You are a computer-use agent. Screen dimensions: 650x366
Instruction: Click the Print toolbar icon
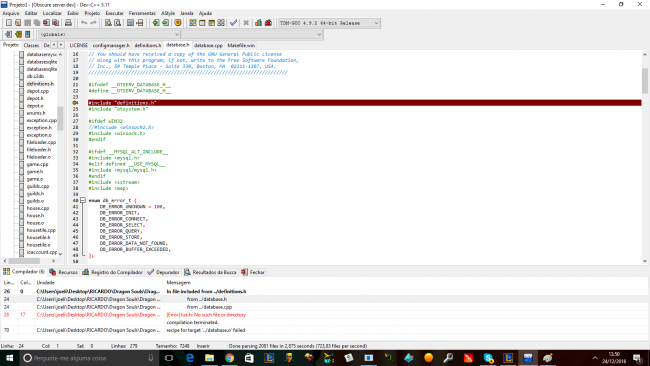(68, 23)
